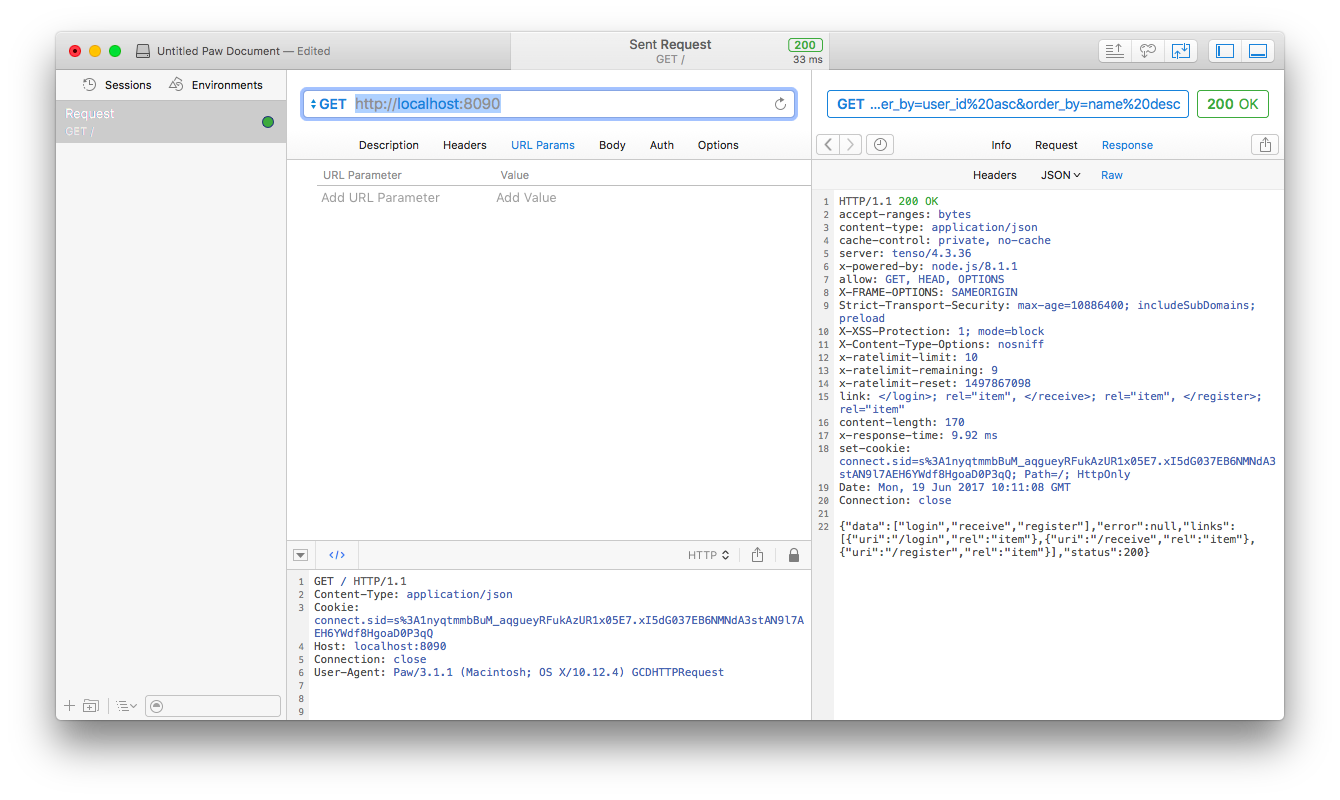
Task: Open the Request tab in response pane
Action: (x=1056, y=145)
